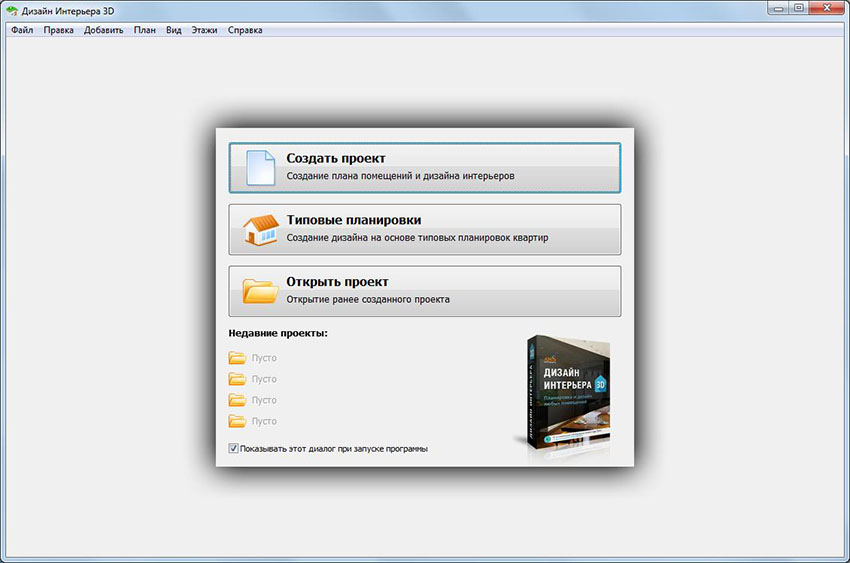The height and width of the screenshot is (563, 850).
Task: Click the first Пусто folder icon in recent projects
Action: [237, 357]
